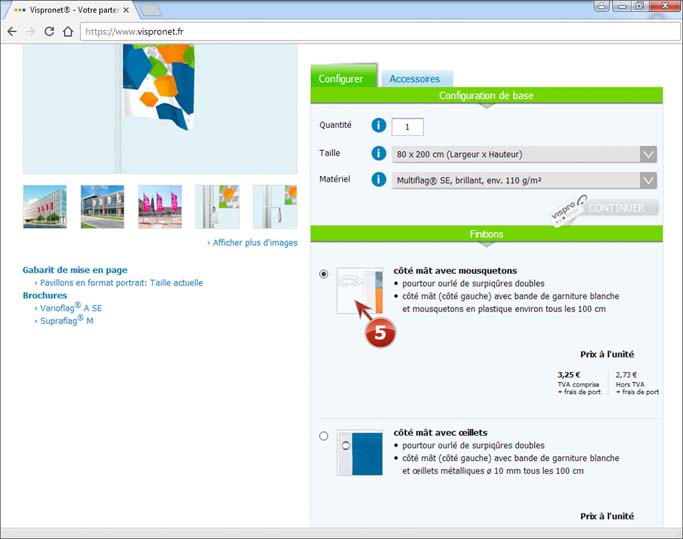The image size is (683, 539).
Task: Open second thumbnail showing glass building
Action: [102, 207]
